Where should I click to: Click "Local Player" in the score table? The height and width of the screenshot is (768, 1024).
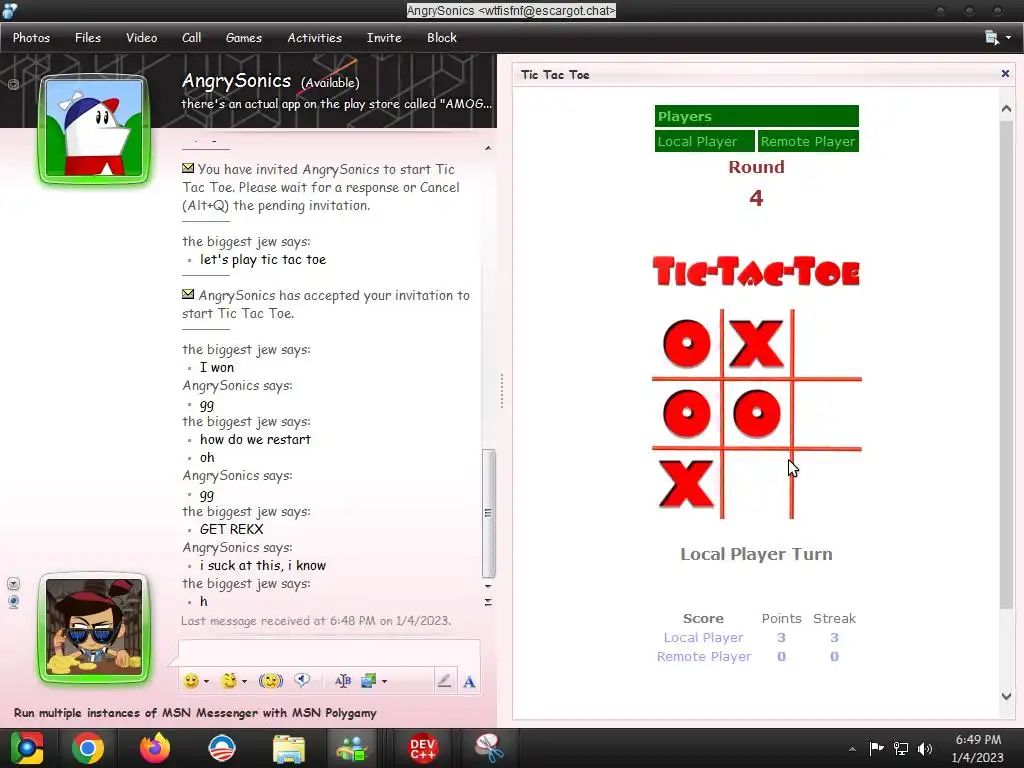[703, 637]
